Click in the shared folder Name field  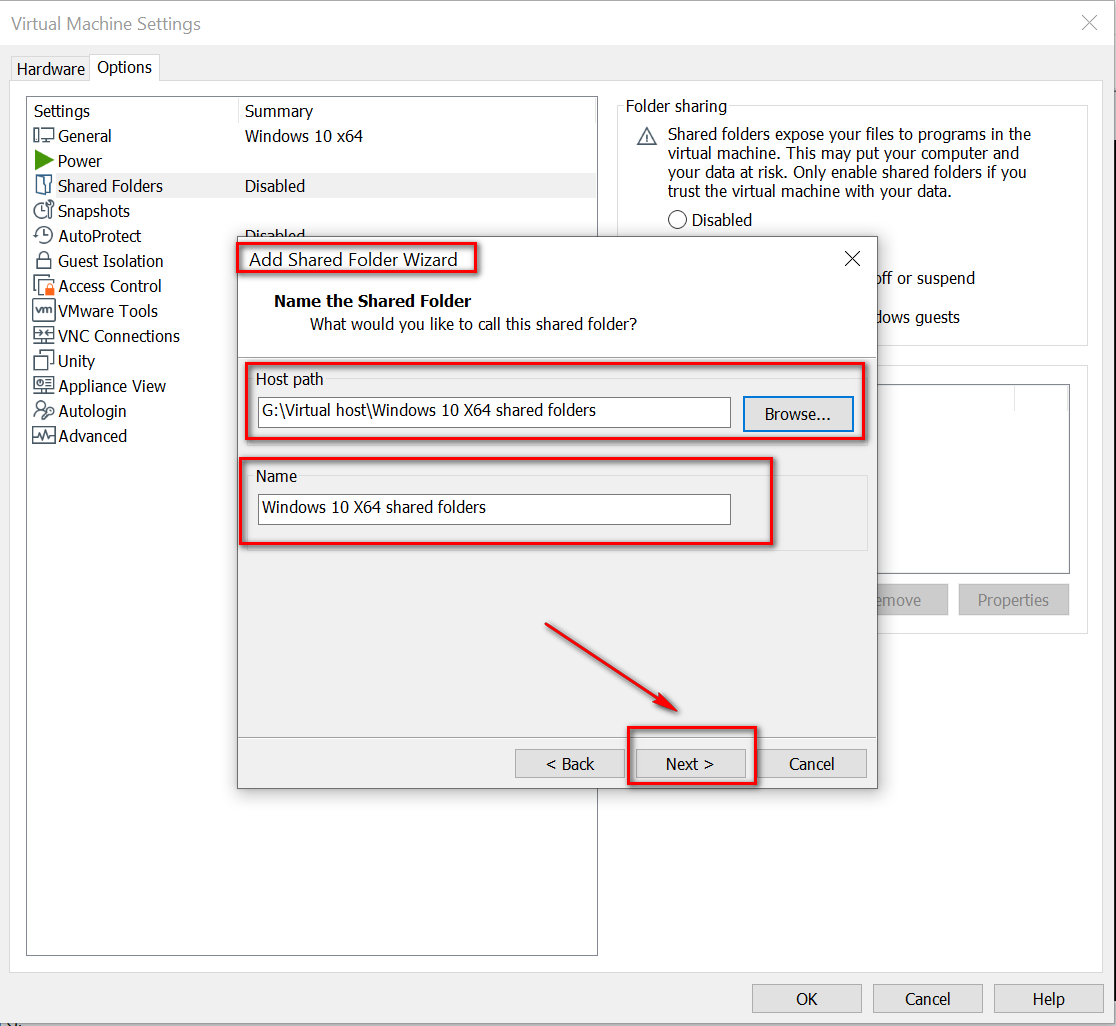click(x=494, y=509)
